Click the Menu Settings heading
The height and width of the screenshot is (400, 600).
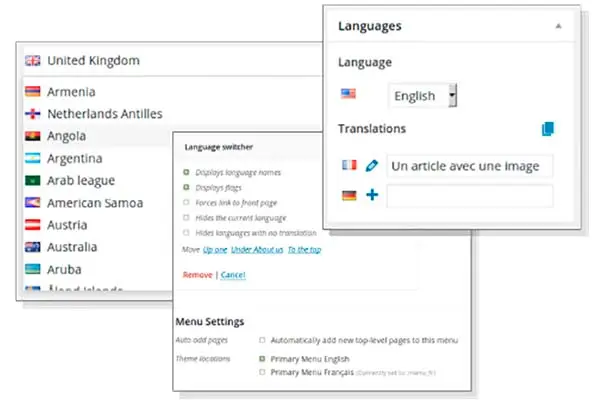pyautogui.click(x=210, y=322)
